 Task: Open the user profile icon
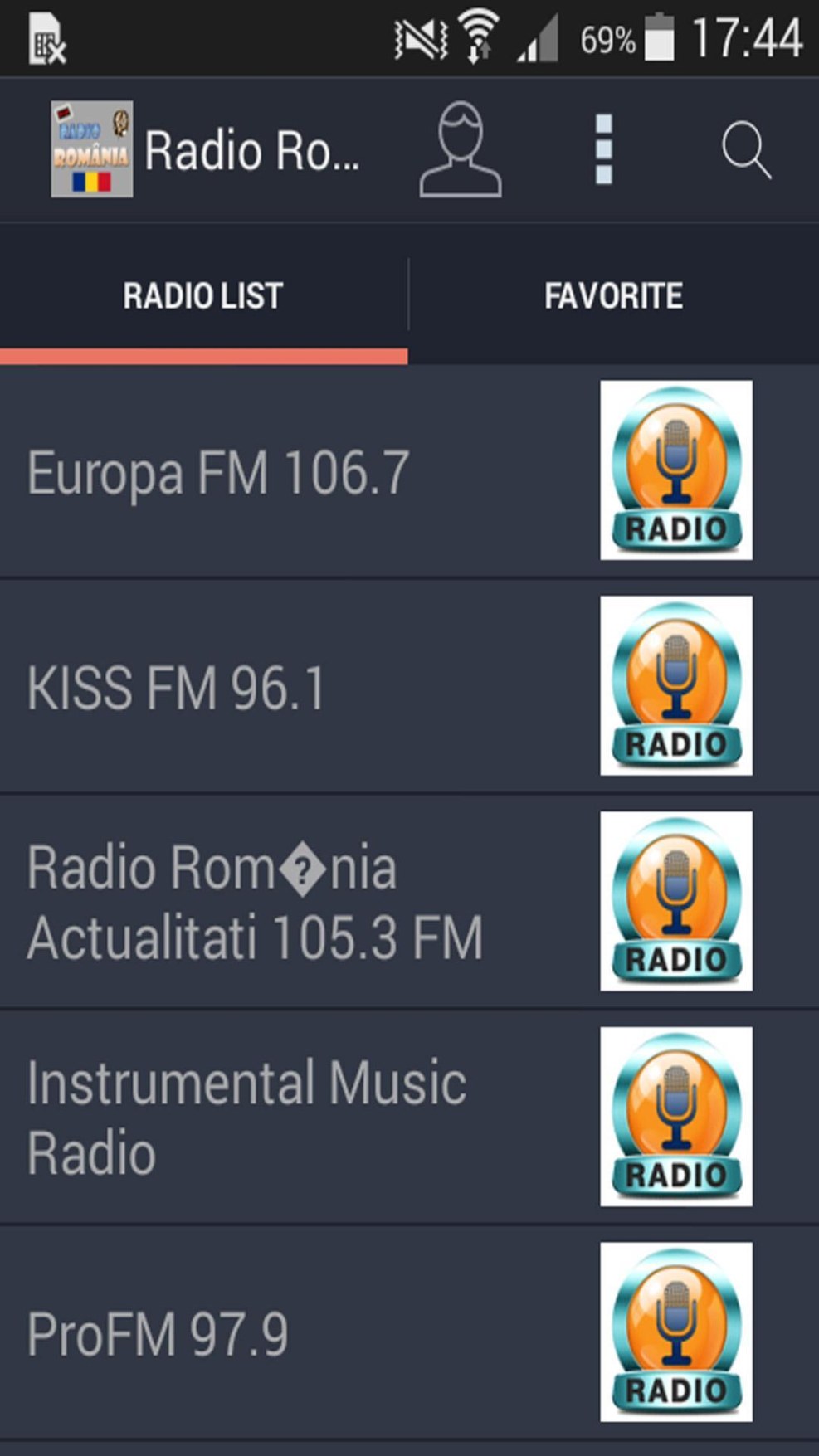[461, 149]
